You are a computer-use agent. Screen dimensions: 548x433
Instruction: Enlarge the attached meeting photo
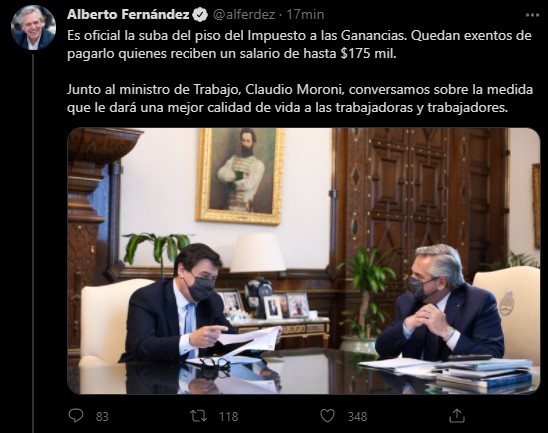pyautogui.click(x=304, y=261)
